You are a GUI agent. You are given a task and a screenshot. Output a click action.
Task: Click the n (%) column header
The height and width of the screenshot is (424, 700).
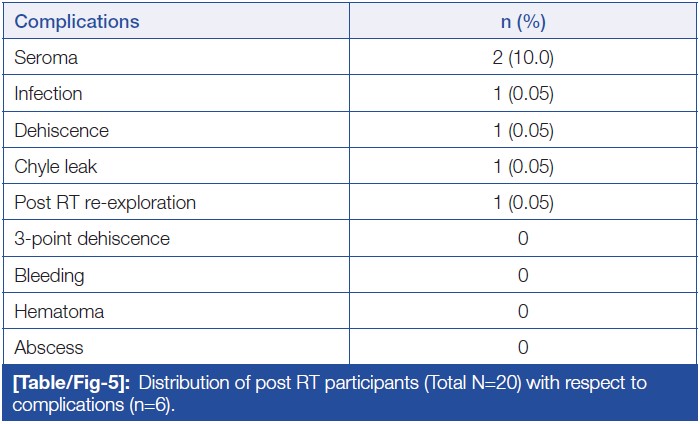pyautogui.click(x=523, y=21)
